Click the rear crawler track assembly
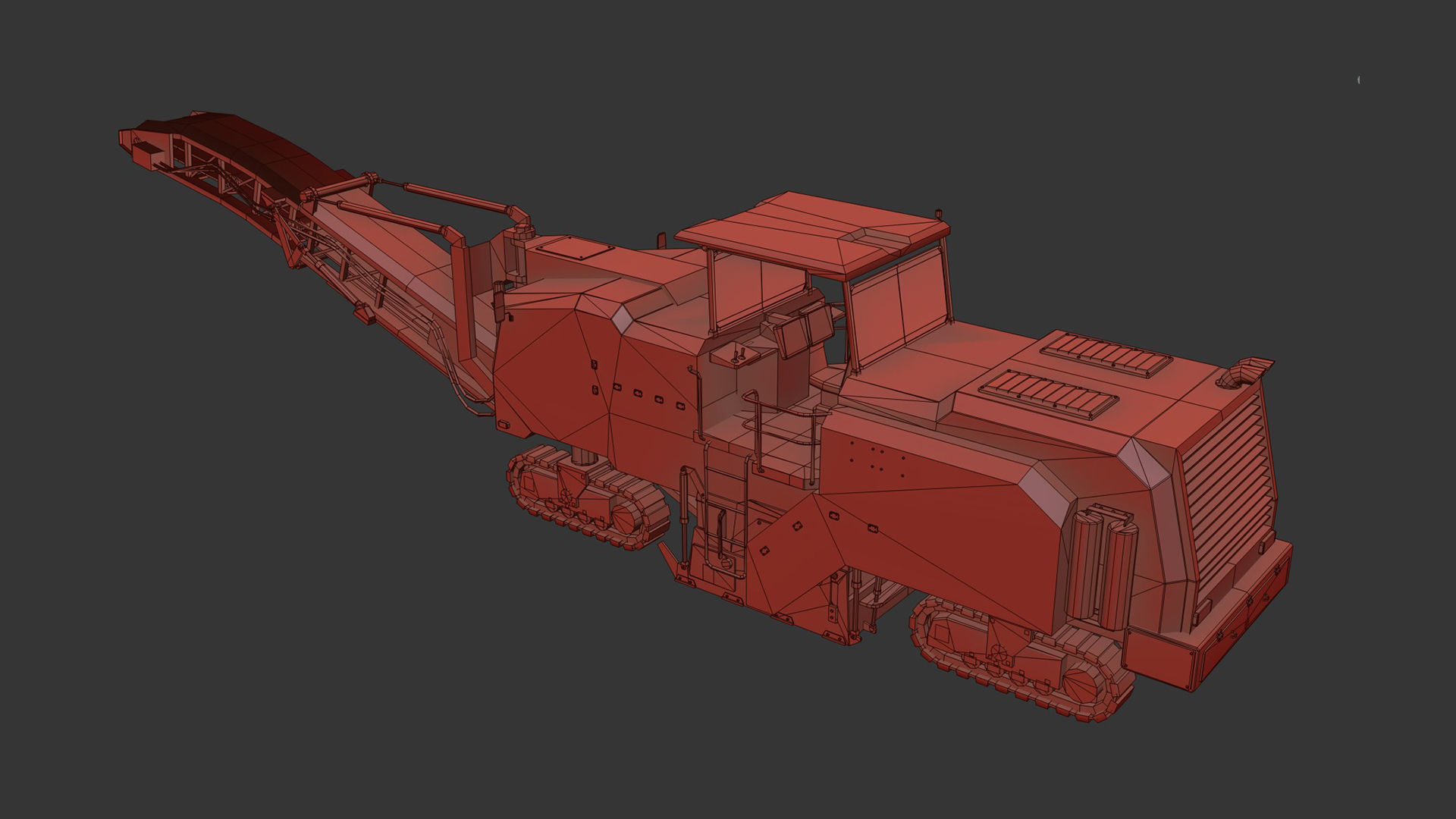1456x819 pixels. [1021, 659]
